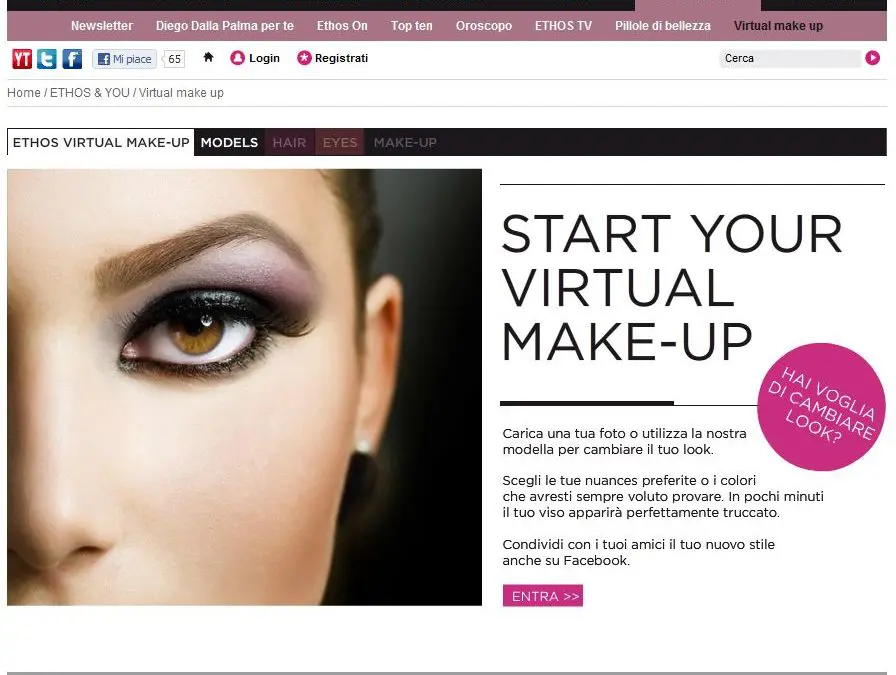Viewport: 896px width, 675px height.
Task: Open the Twitter social icon
Action: pos(47,59)
